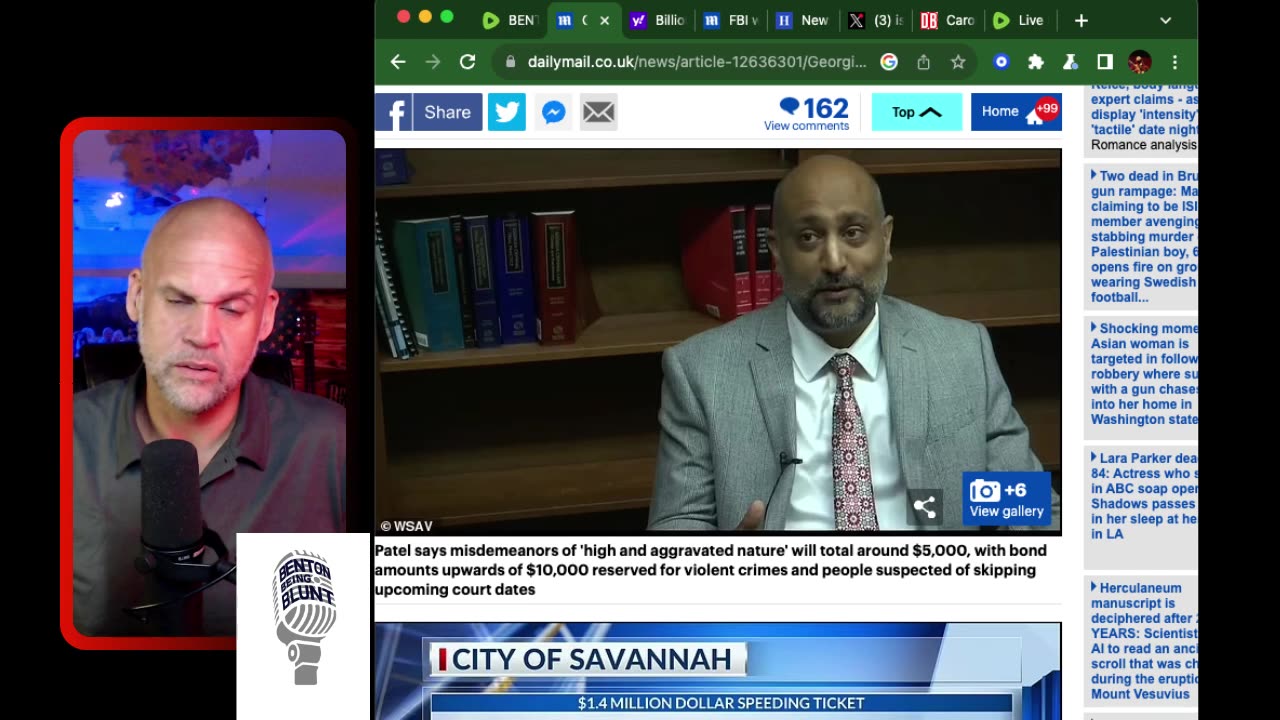Toggle the browser side panel icon
Image resolution: width=1280 pixels, height=720 pixels.
pyautogui.click(x=1105, y=62)
